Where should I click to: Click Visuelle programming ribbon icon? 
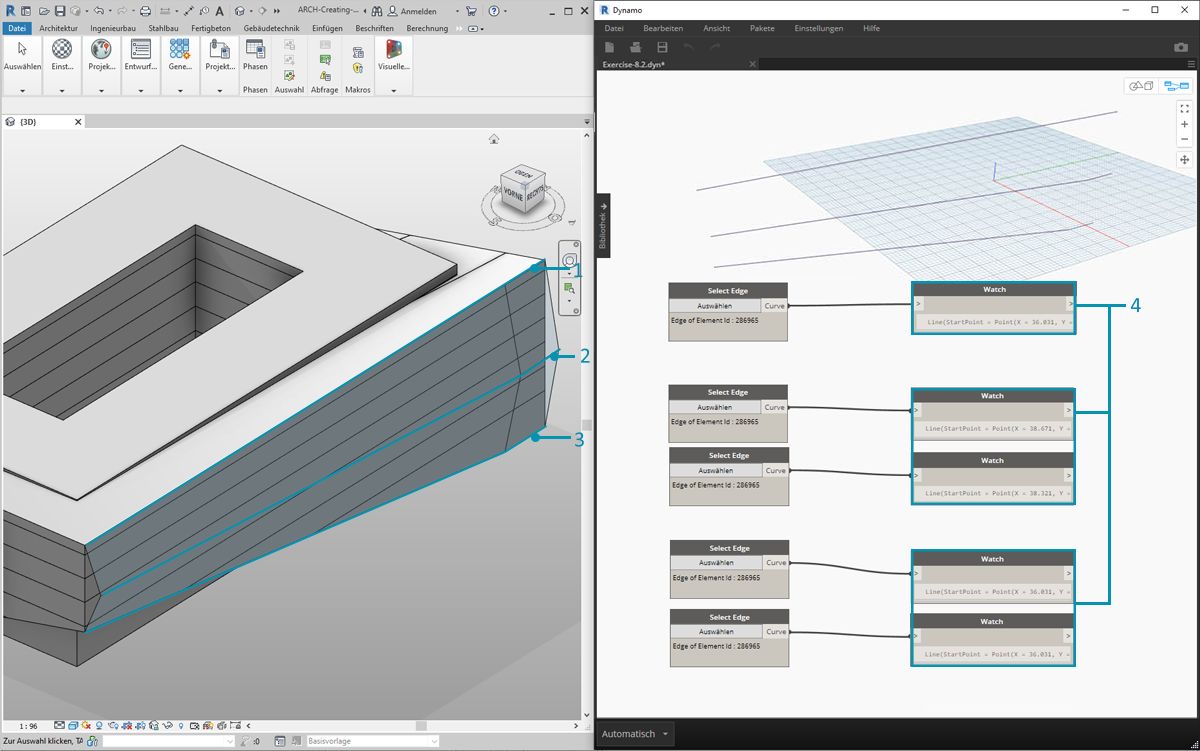tap(394, 49)
